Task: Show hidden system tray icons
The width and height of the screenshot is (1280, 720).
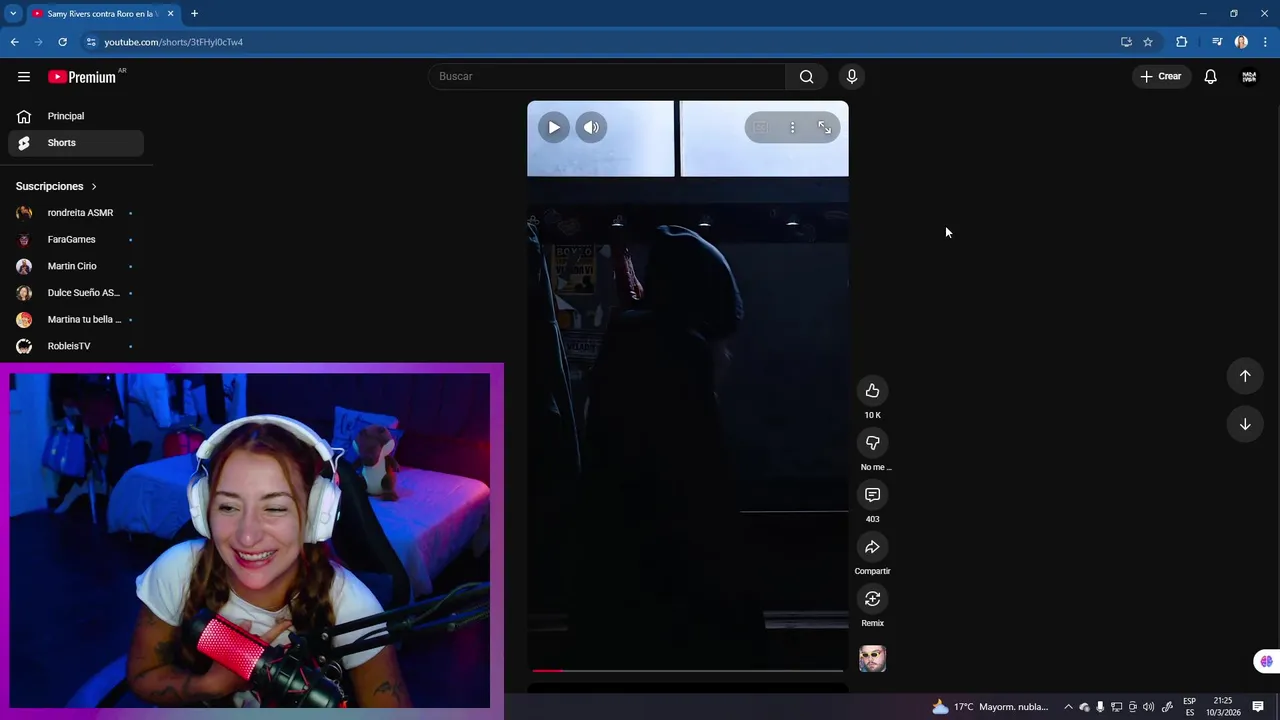Action: [1068, 707]
